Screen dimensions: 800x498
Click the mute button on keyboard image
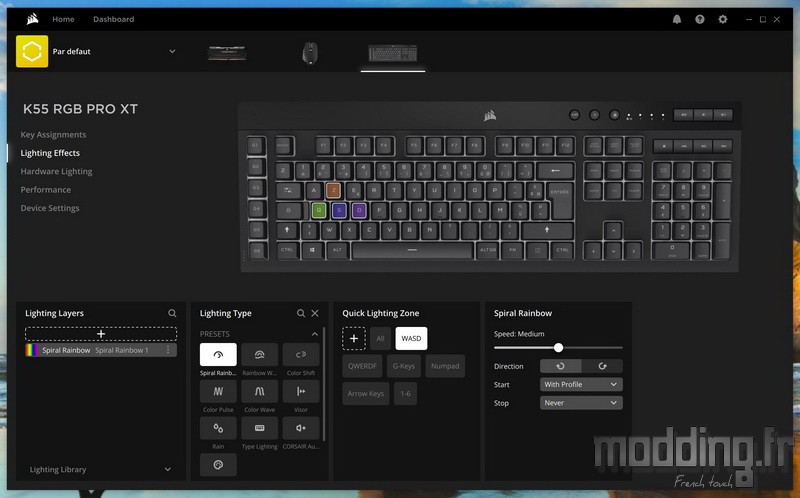click(x=684, y=115)
